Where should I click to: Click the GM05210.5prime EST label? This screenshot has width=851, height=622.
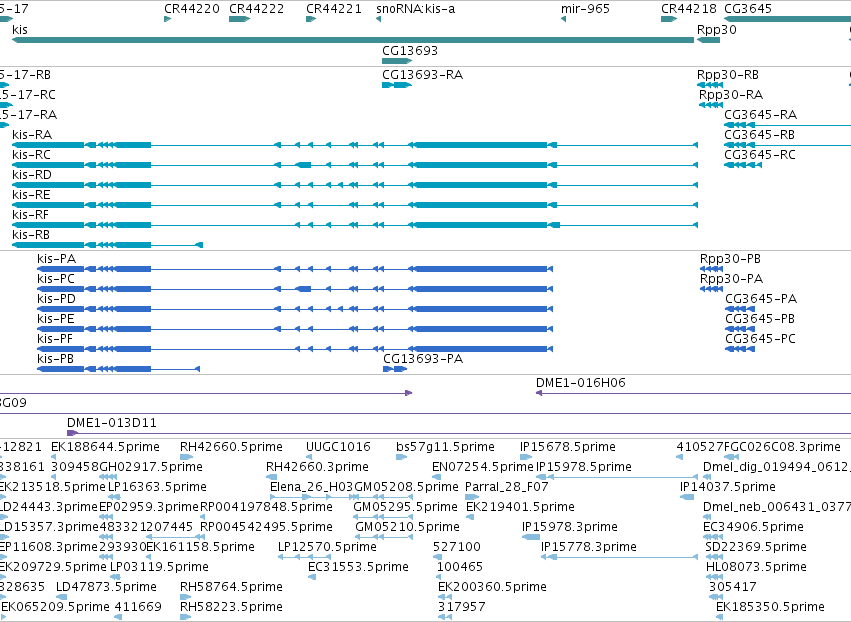click(408, 528)
